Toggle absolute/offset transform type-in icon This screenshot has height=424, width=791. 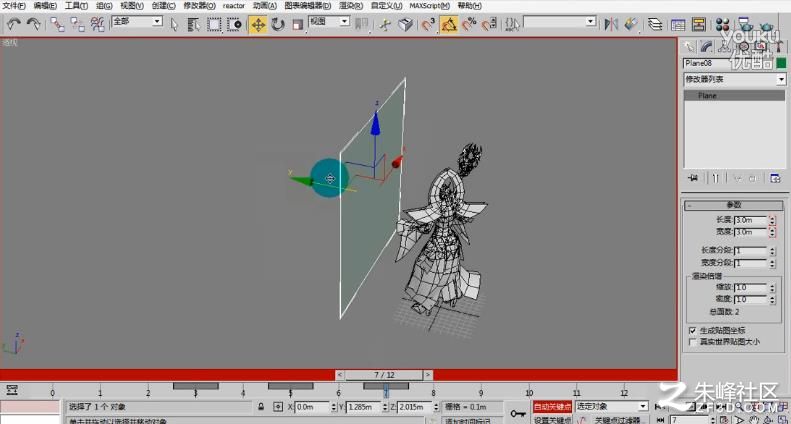pyautogui.click(x=278, y=406)
